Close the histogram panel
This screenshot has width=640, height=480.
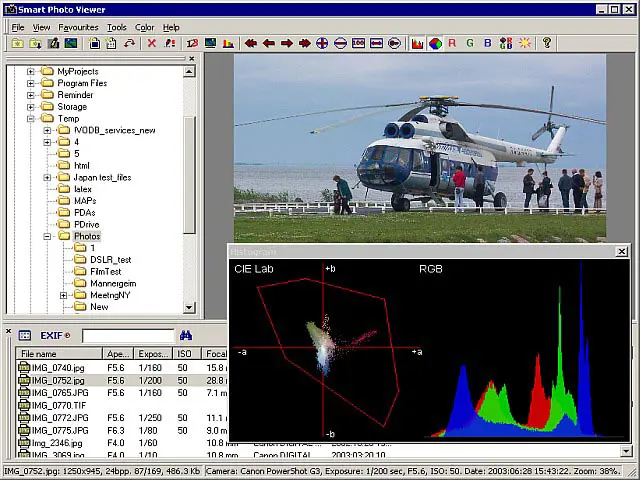click(x=621, y=252)
